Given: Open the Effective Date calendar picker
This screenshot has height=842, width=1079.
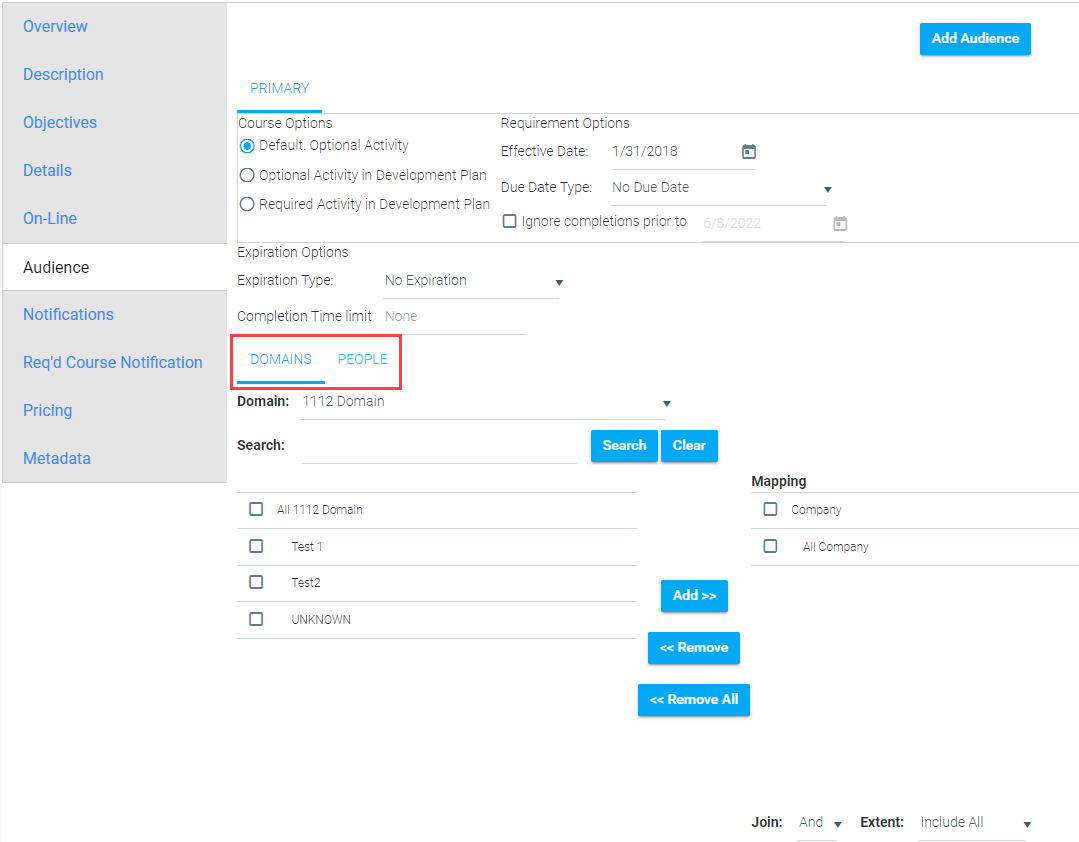Looking at the screenshot, I should click(x=749, y=151).
